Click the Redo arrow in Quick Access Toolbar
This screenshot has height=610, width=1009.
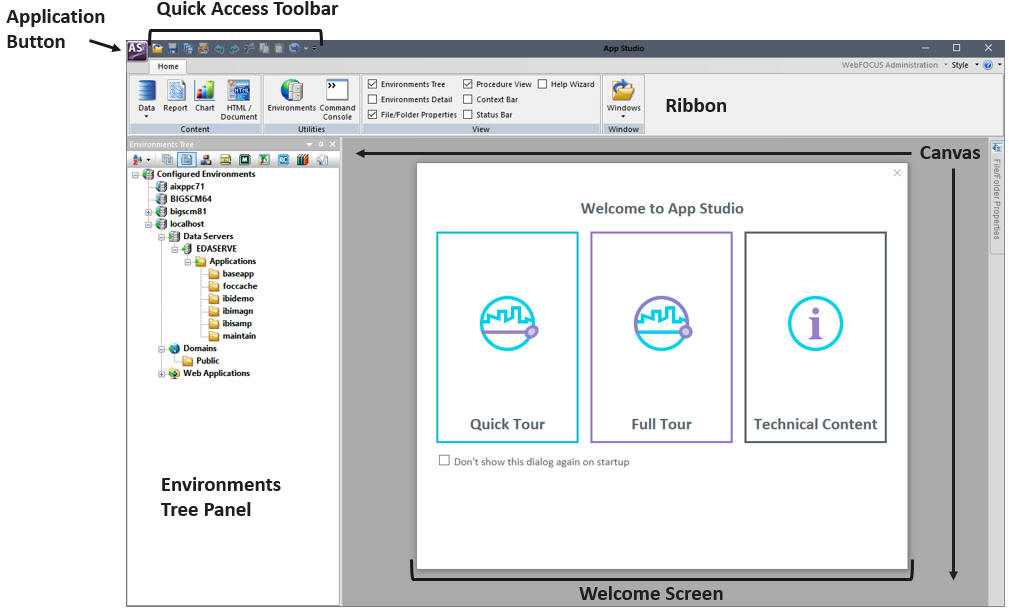click(x=234, y=49)
